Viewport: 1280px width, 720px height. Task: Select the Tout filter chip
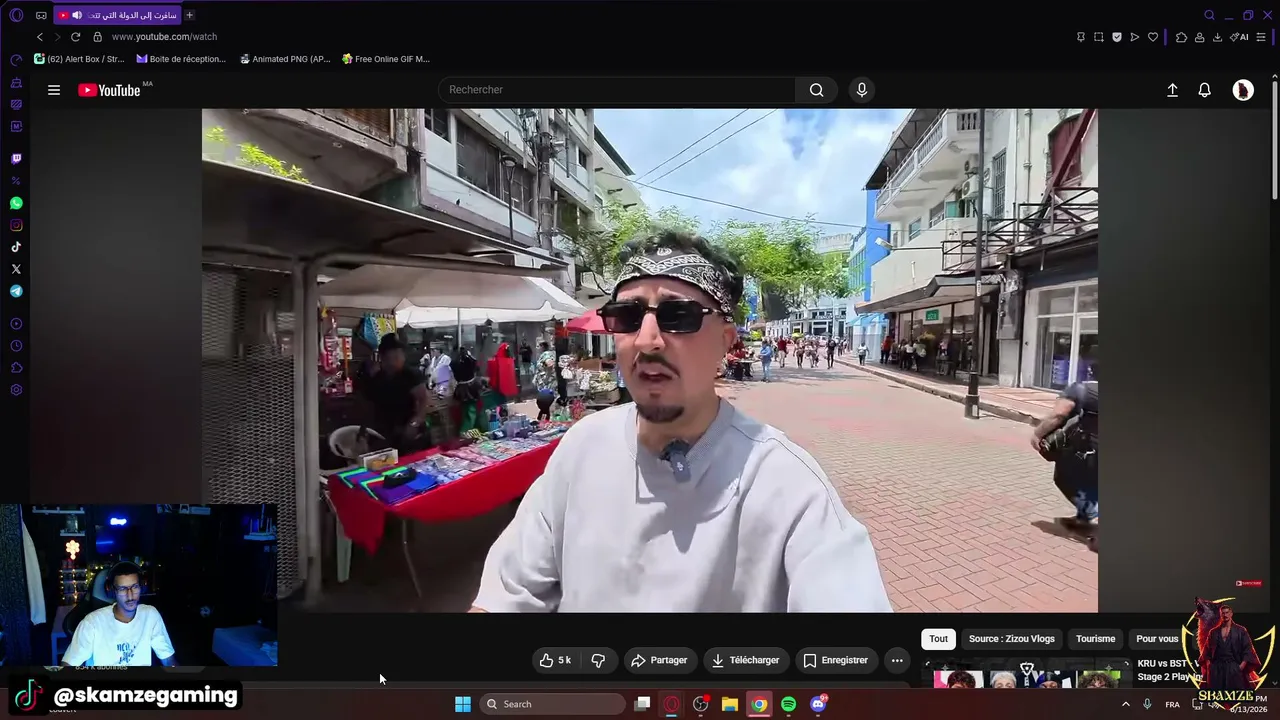(938, 639)
